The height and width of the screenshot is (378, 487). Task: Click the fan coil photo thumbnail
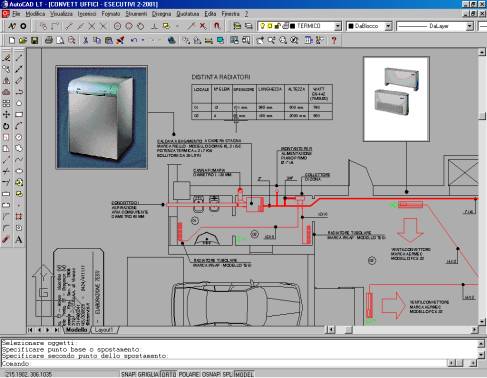click(x=396, y=99)
